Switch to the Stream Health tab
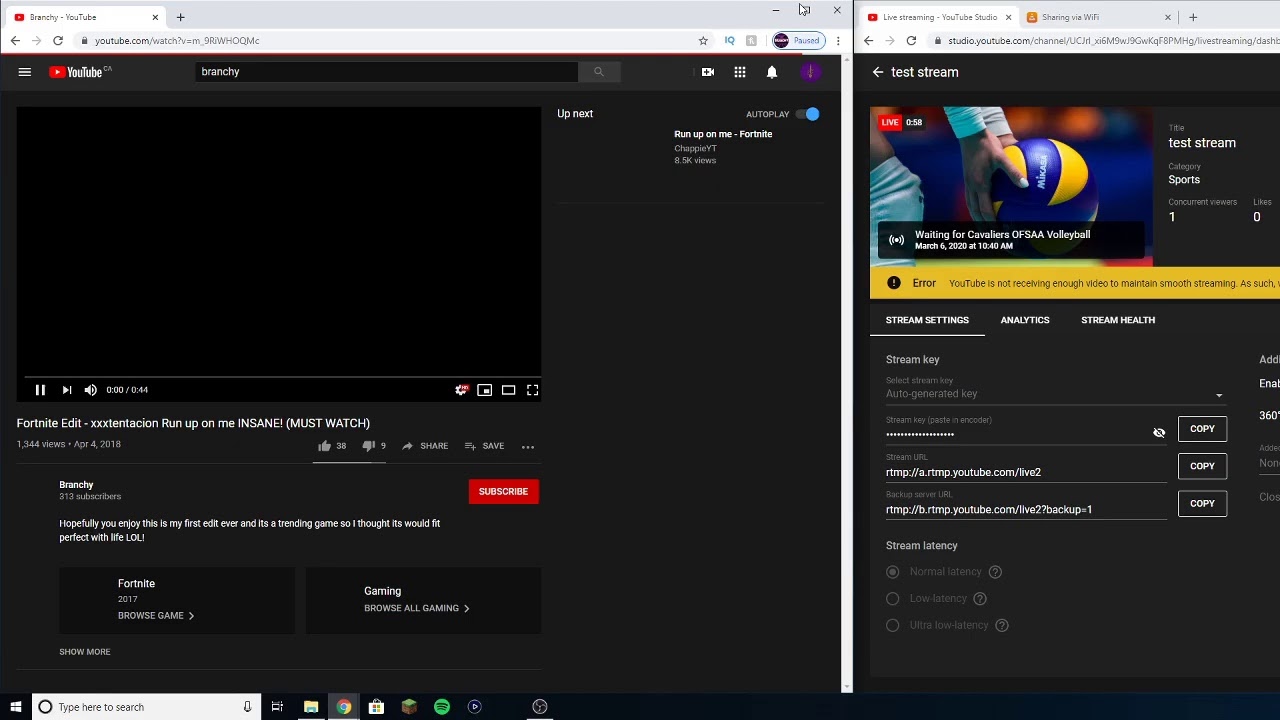 coord(1118,320)
